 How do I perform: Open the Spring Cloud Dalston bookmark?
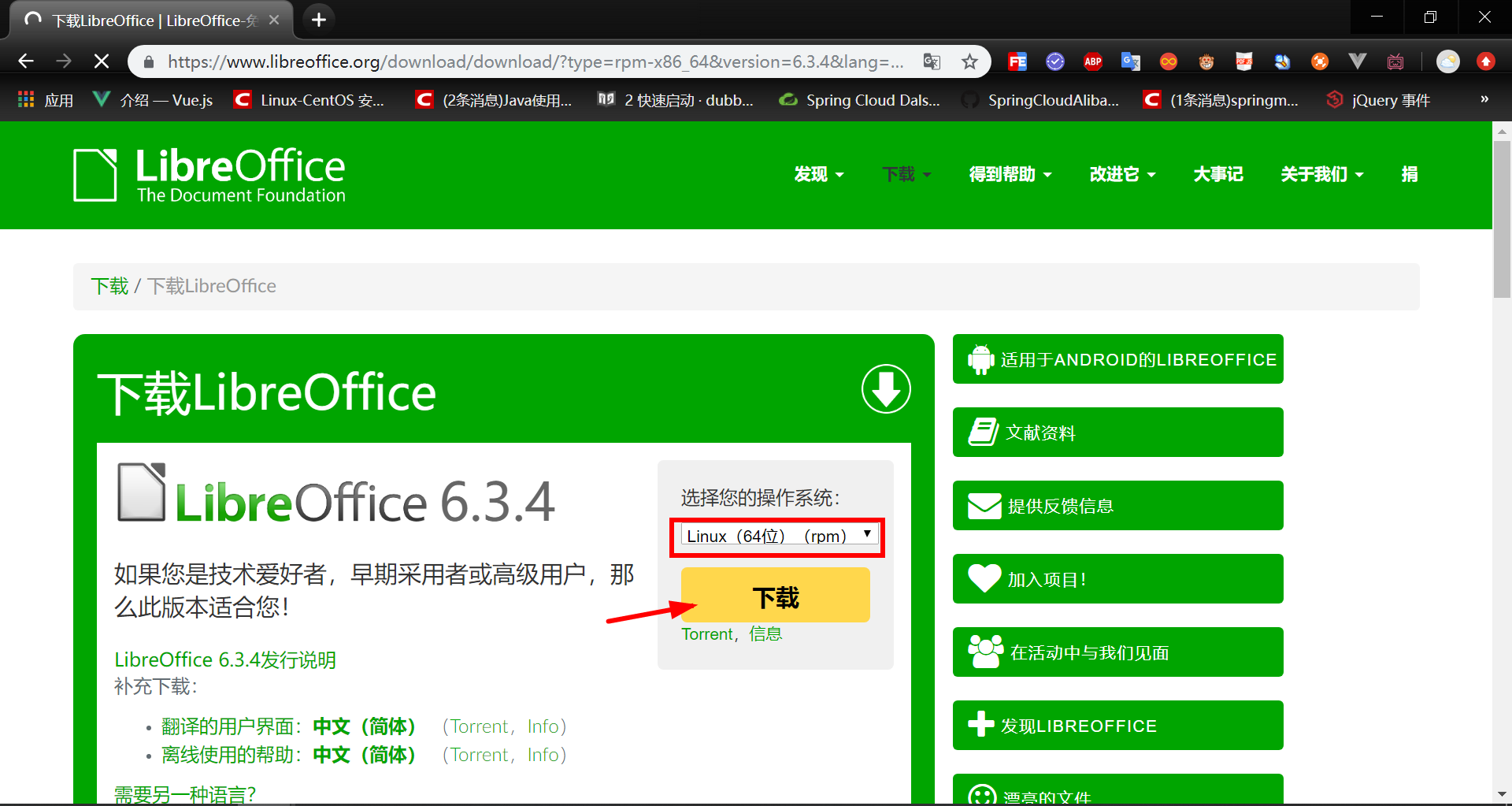(859, 100)
